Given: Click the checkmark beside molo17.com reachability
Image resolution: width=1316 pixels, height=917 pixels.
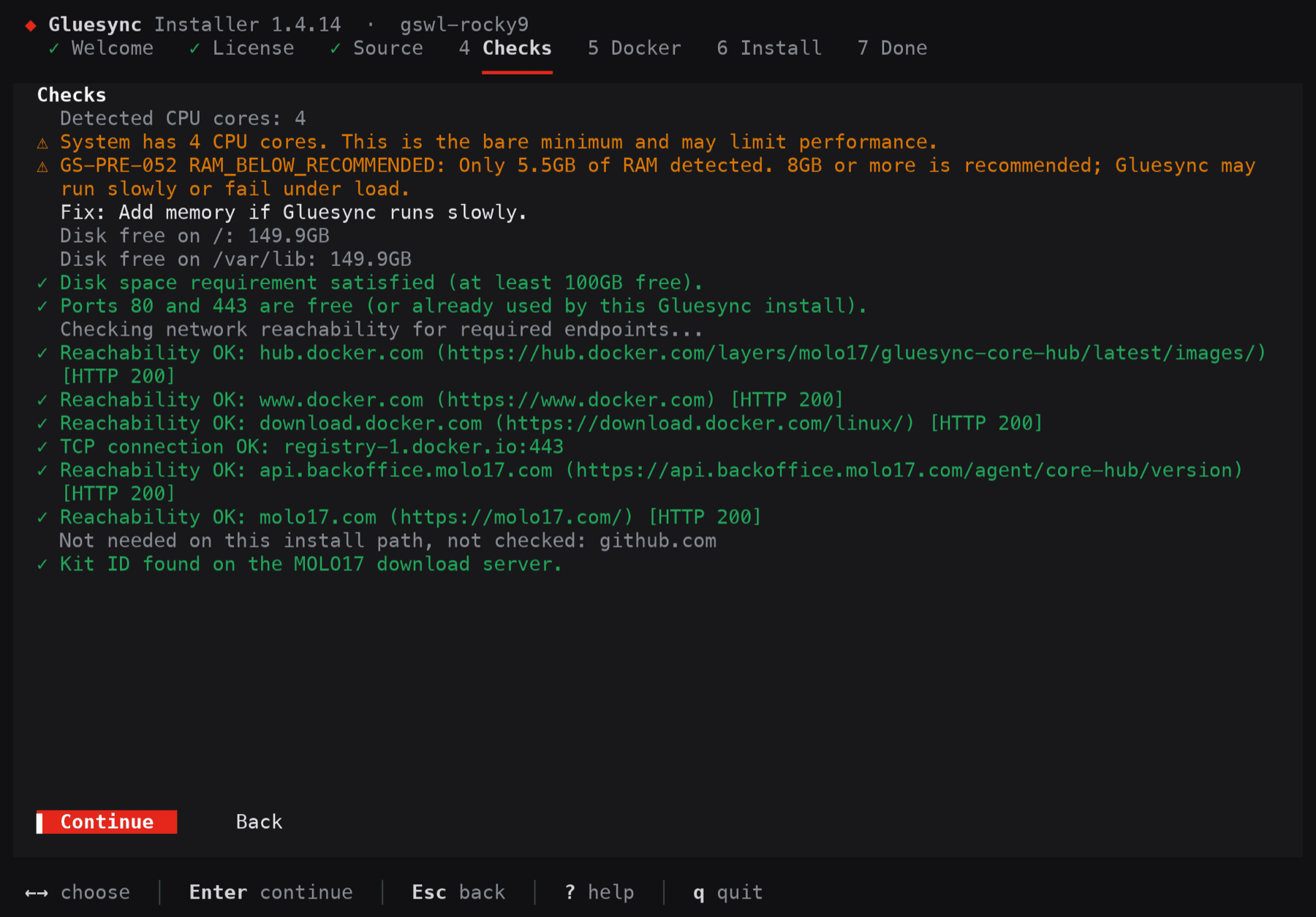Looking at the screenshot, I should pyautogui.click(x=42, y=517).
